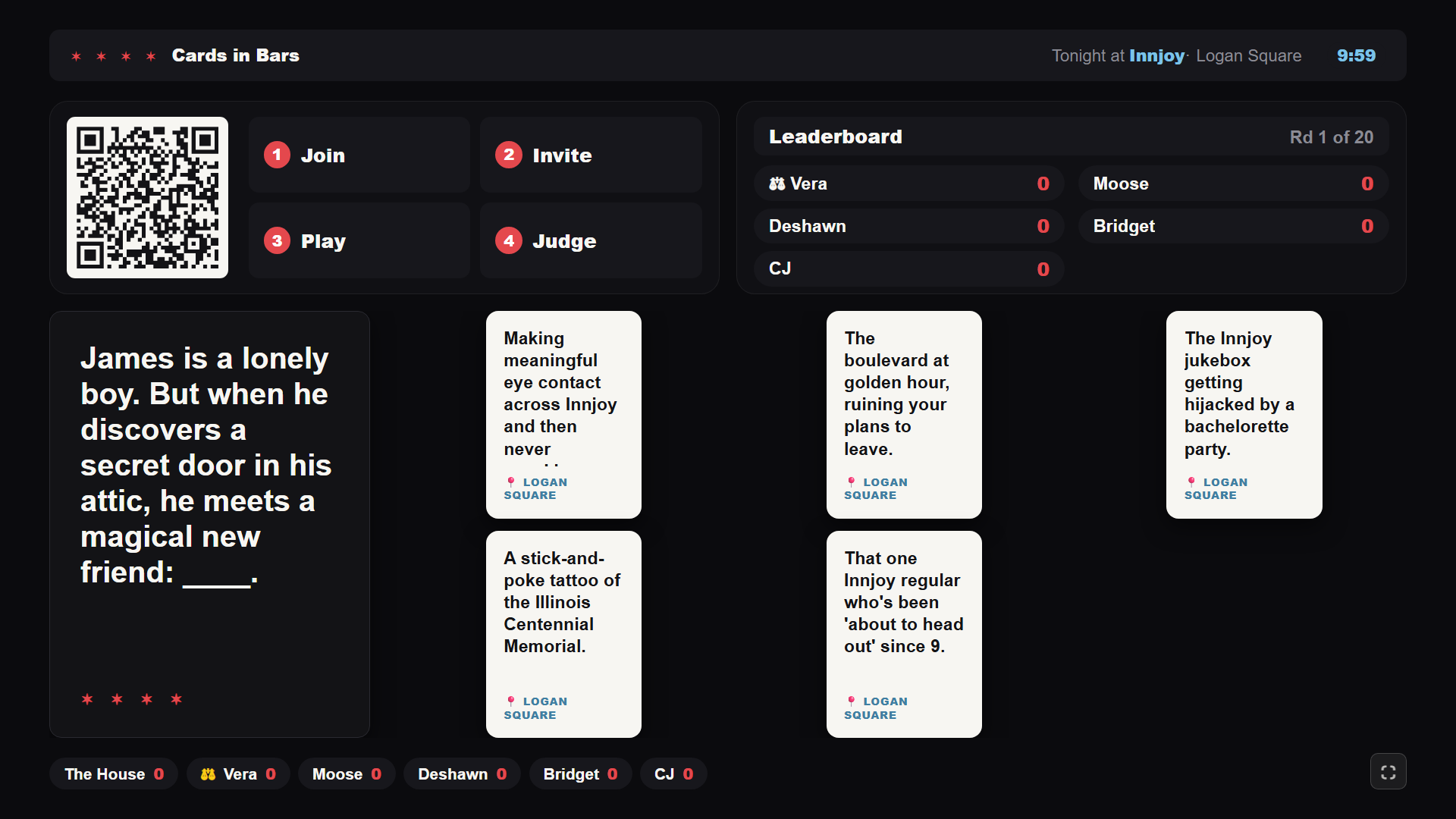This screenshot has width=1456, height=819.
Task: Click the Rd 1 of 20 label
Action: point(1331,137)
